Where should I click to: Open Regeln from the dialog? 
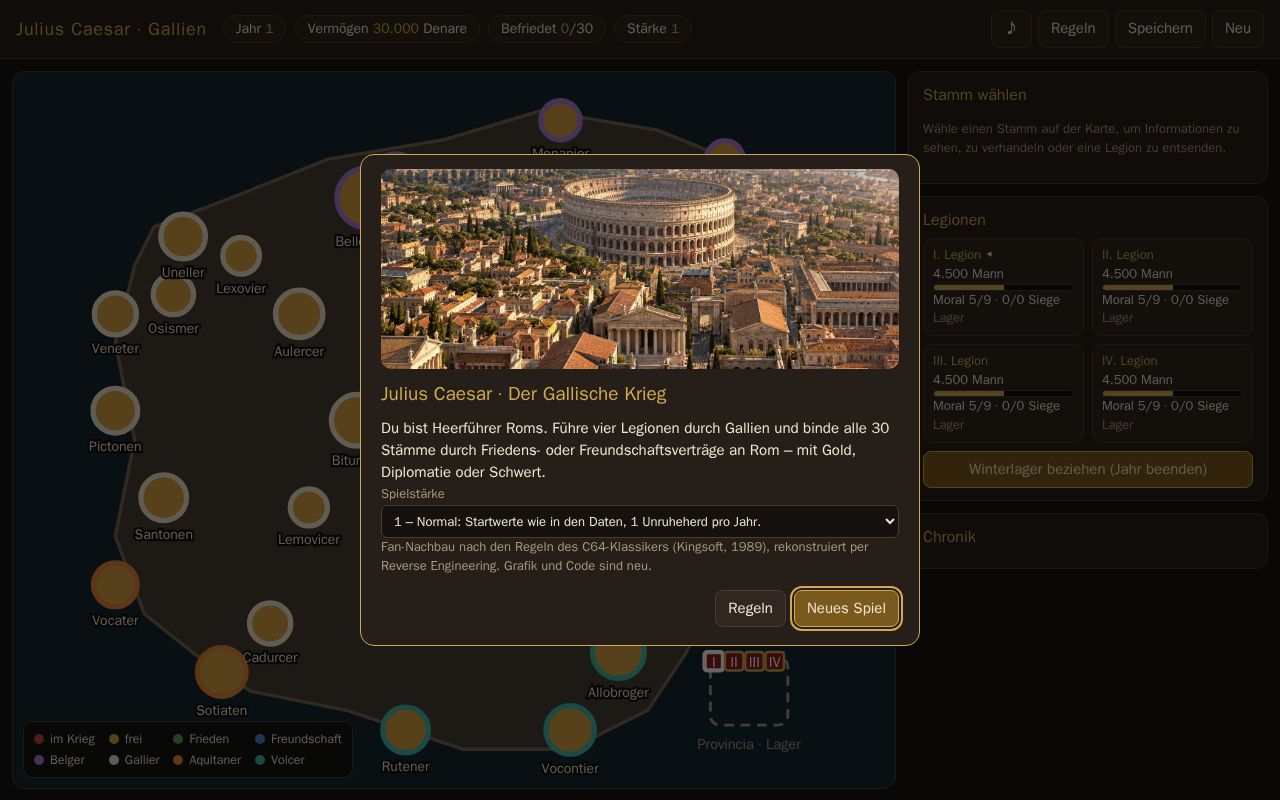coord(750,608)
